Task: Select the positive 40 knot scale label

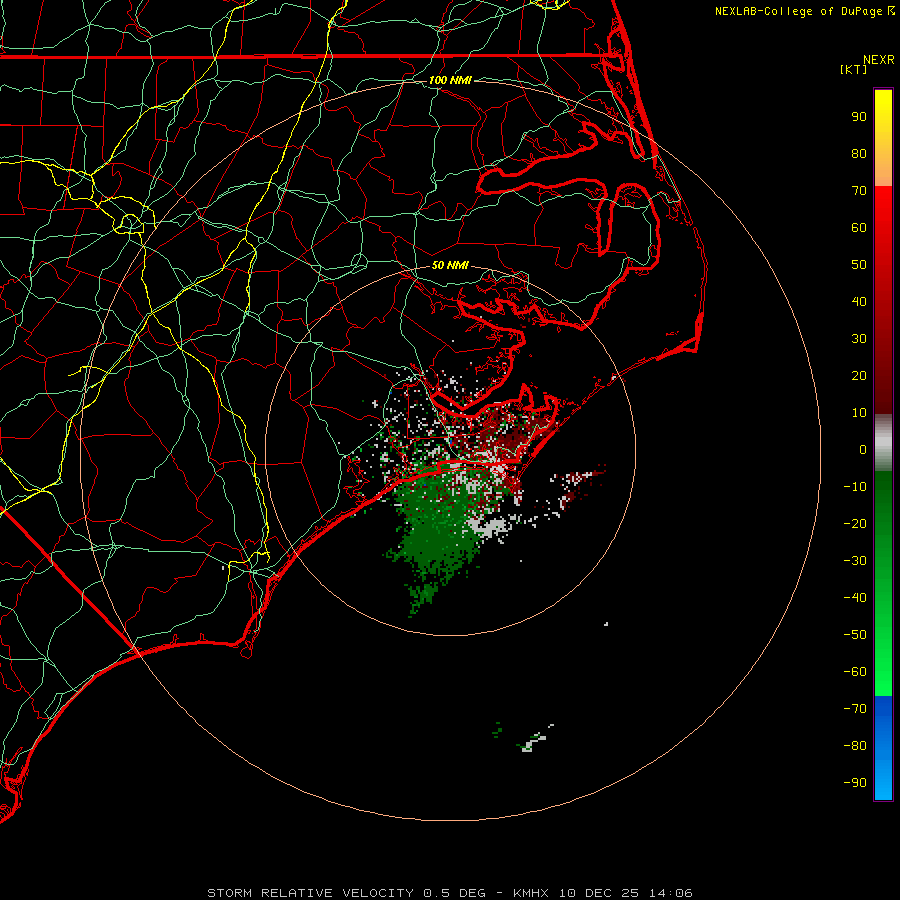Action: (859, 302)
